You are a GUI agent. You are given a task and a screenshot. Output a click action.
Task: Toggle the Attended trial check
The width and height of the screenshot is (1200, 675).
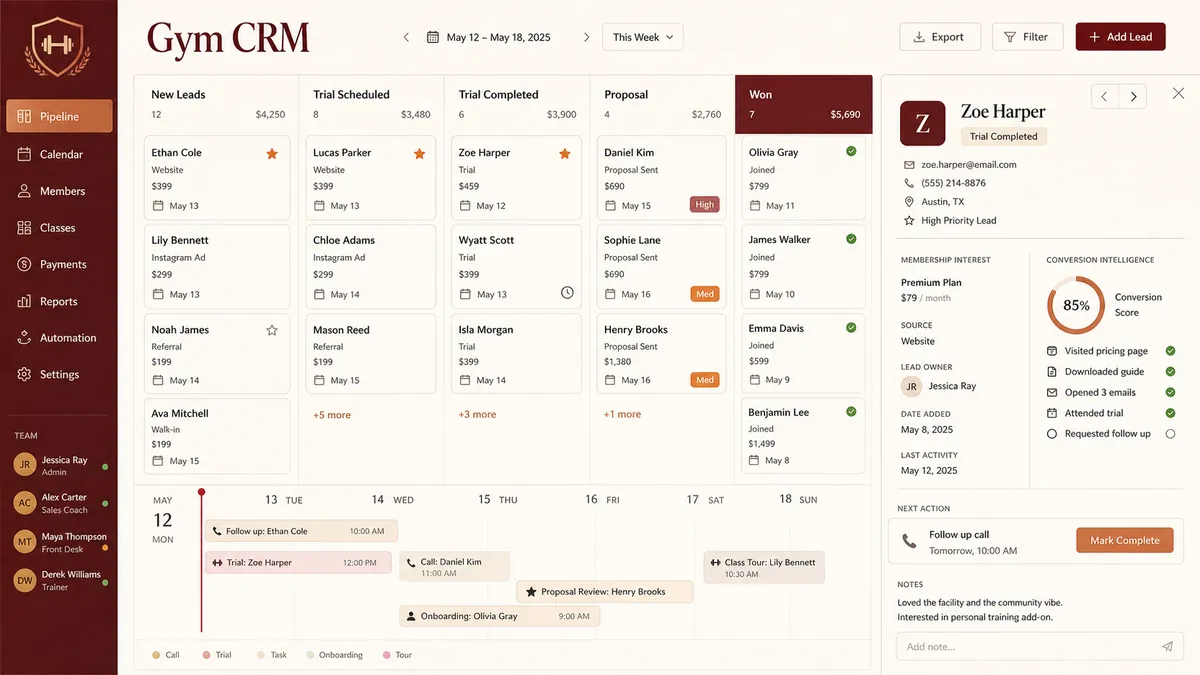[x=1170, y=413]
